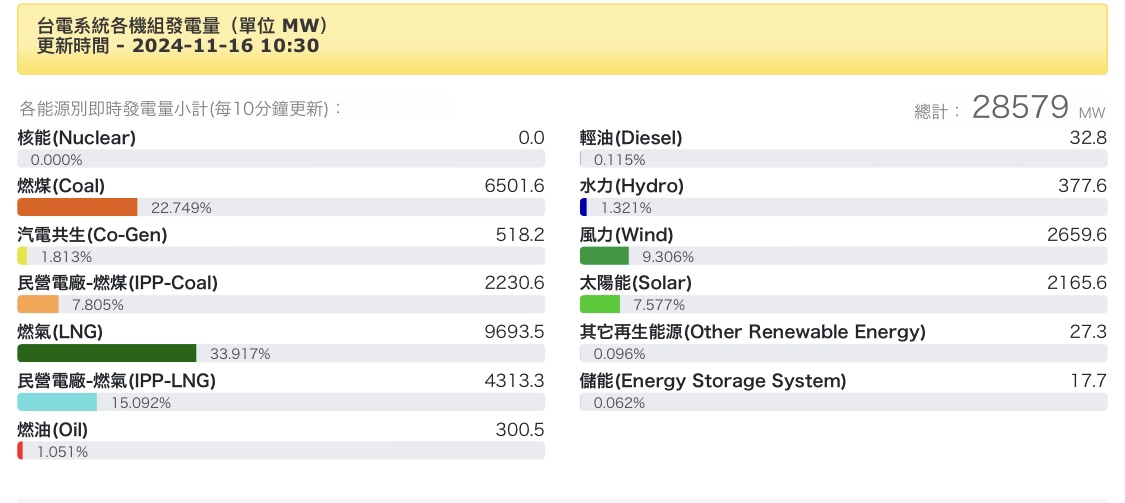Screen dimensions: 1125x503
Task: Click the orange Coal progress bar
Action: coord(77,207)
